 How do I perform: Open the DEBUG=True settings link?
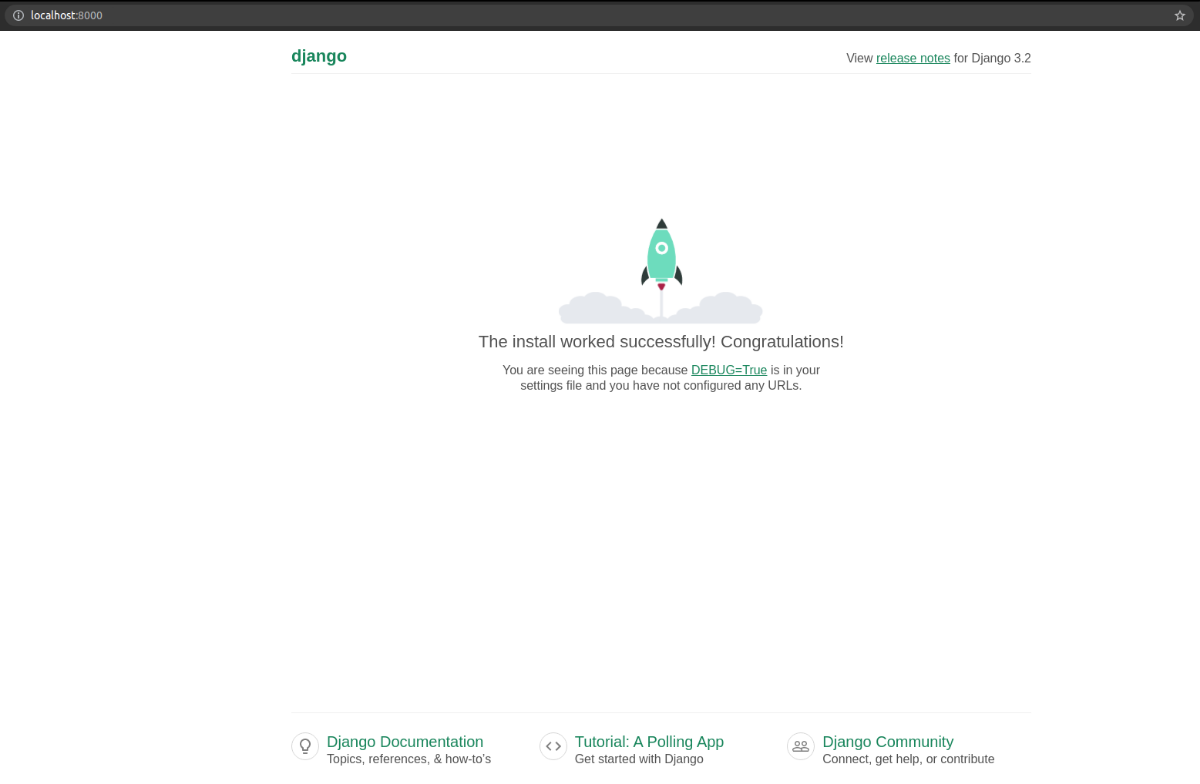(729, 370)
